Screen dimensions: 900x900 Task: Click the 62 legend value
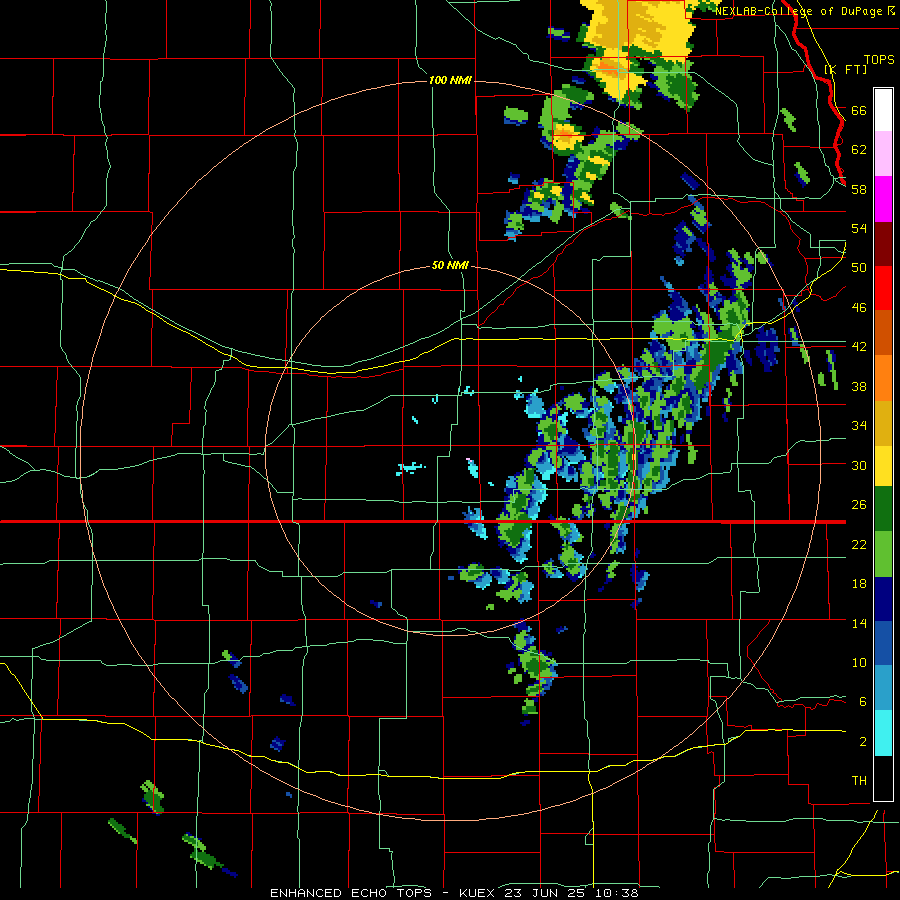point(859,149)
